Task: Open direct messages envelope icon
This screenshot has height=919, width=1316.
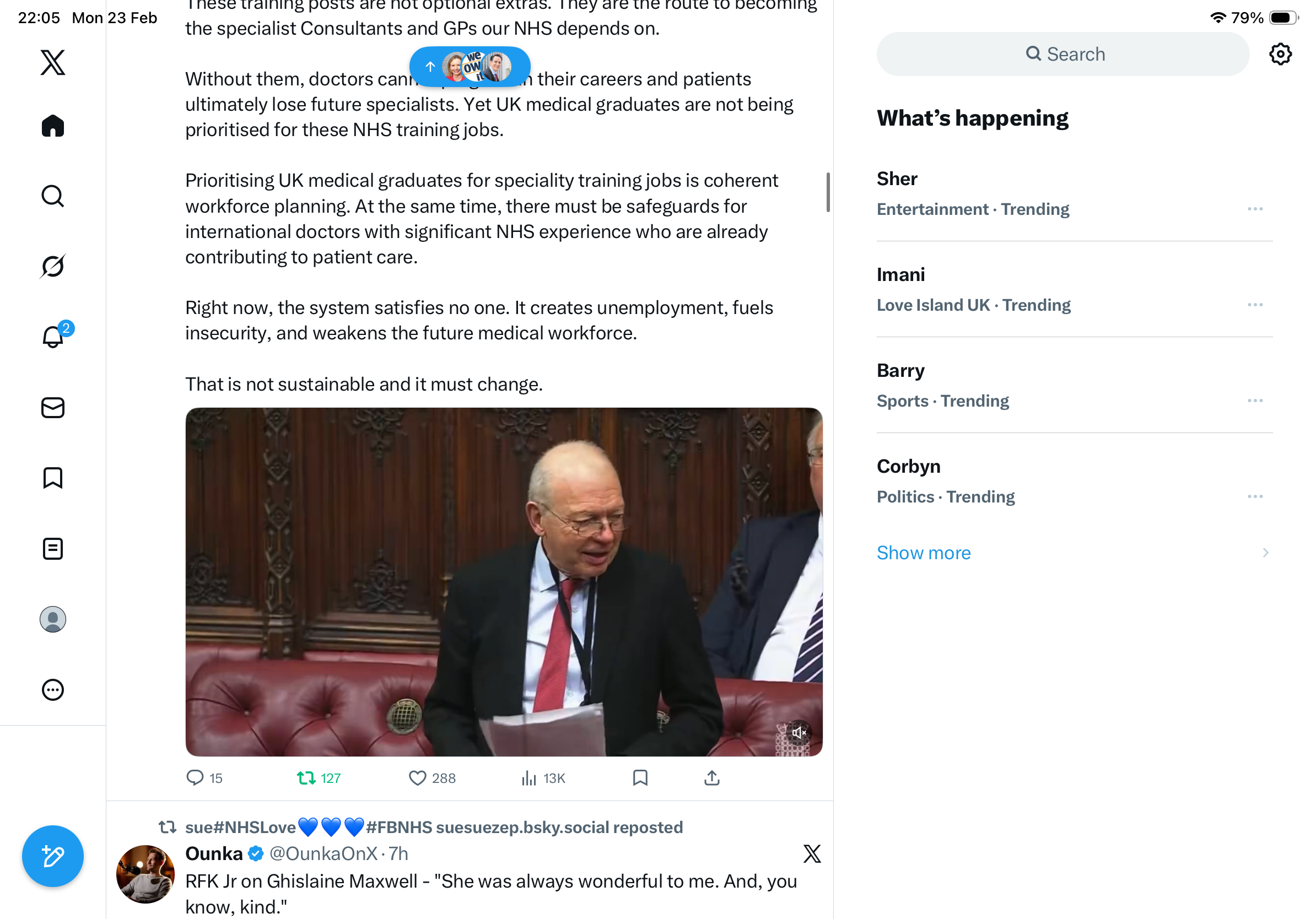Action: [x=53, y=408]
